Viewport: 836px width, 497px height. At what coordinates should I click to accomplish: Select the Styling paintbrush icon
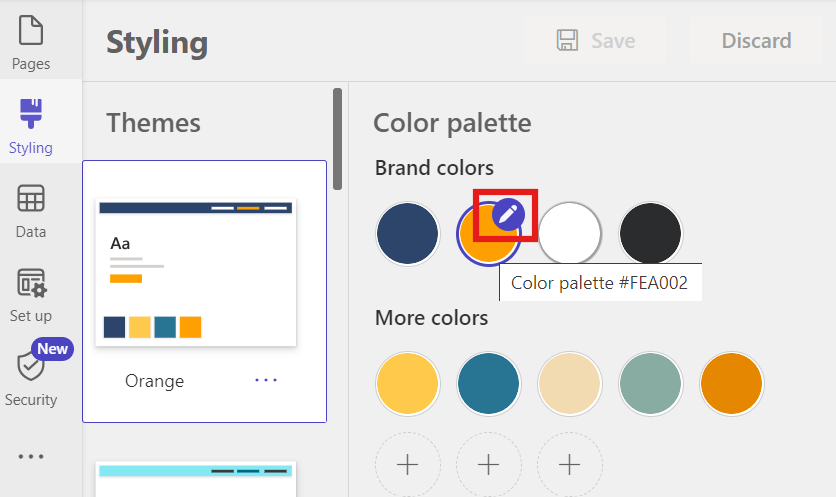click(31, 114)
